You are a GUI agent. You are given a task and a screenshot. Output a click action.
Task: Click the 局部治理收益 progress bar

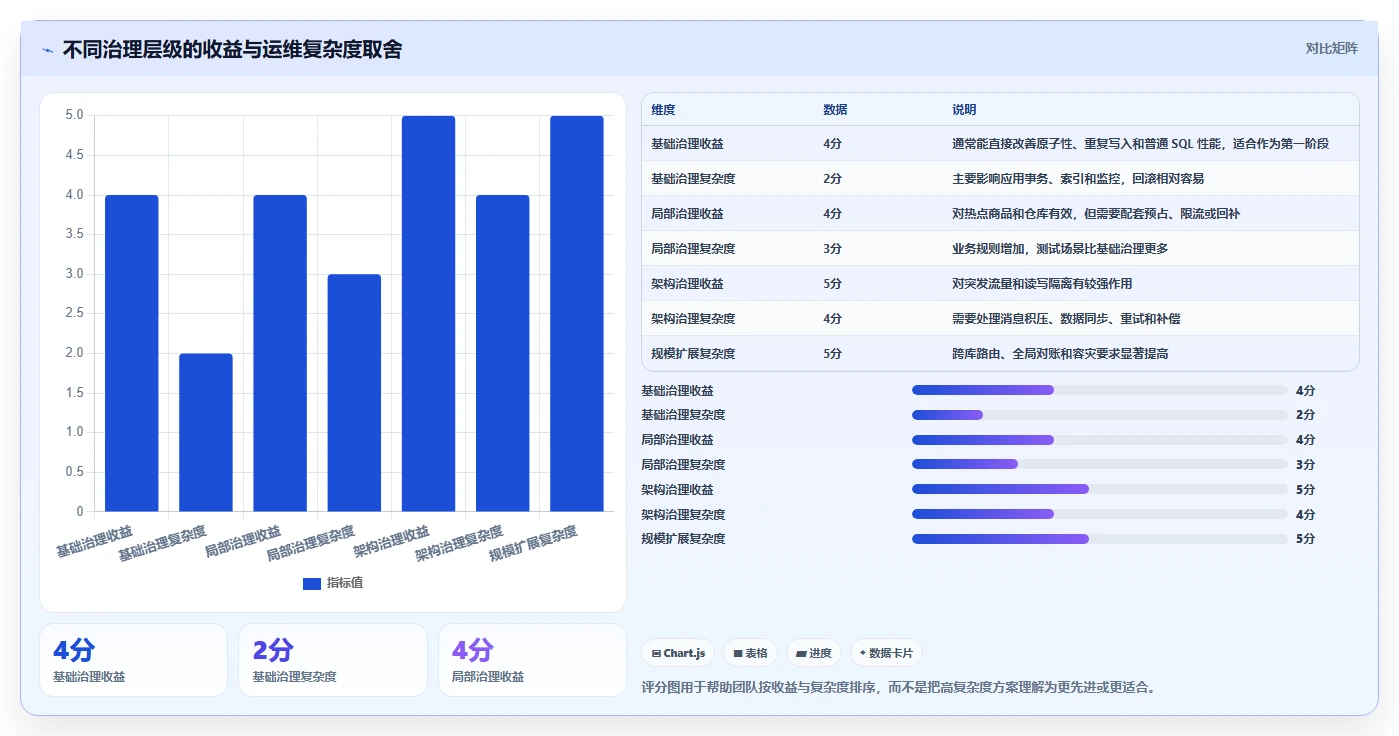click(x=1100, y=440)
